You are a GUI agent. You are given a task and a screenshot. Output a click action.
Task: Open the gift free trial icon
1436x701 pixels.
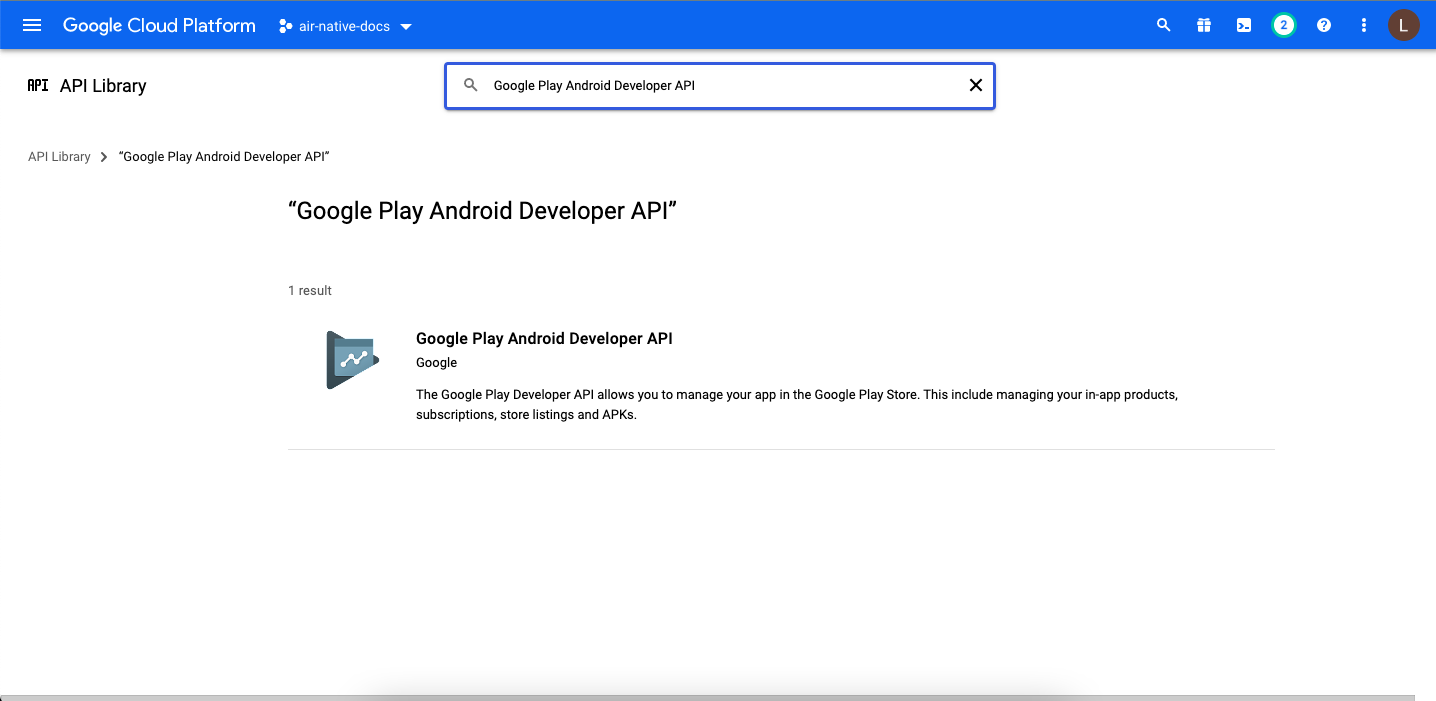click(1204, 25)
